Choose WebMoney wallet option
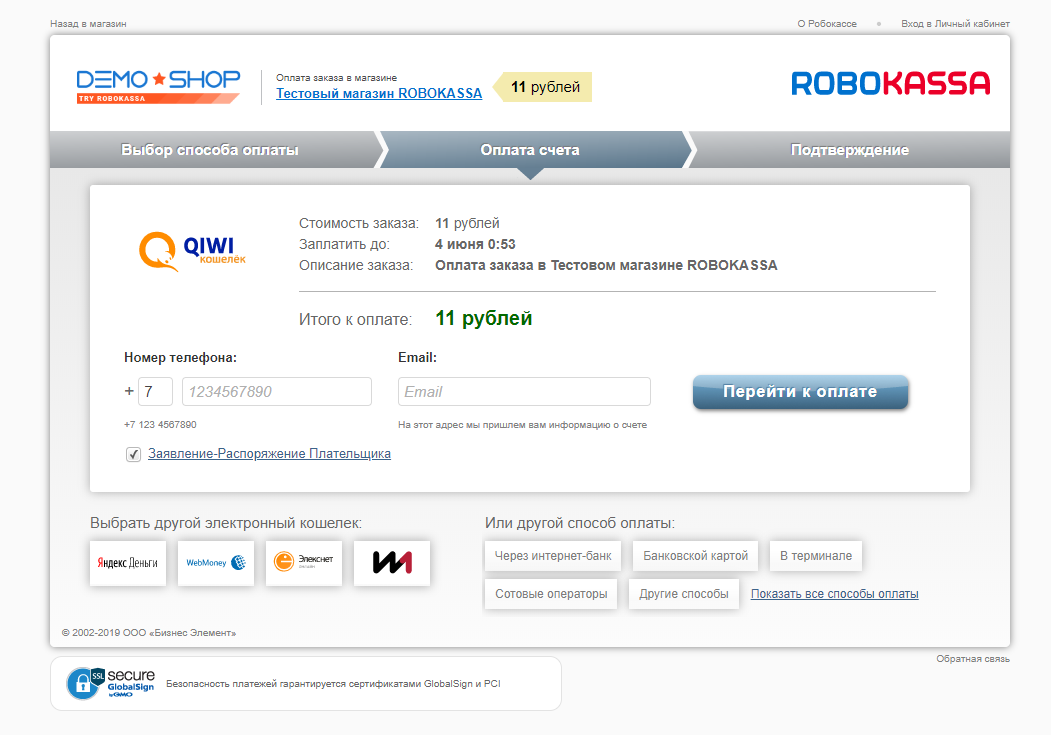 tap(215, 563)
